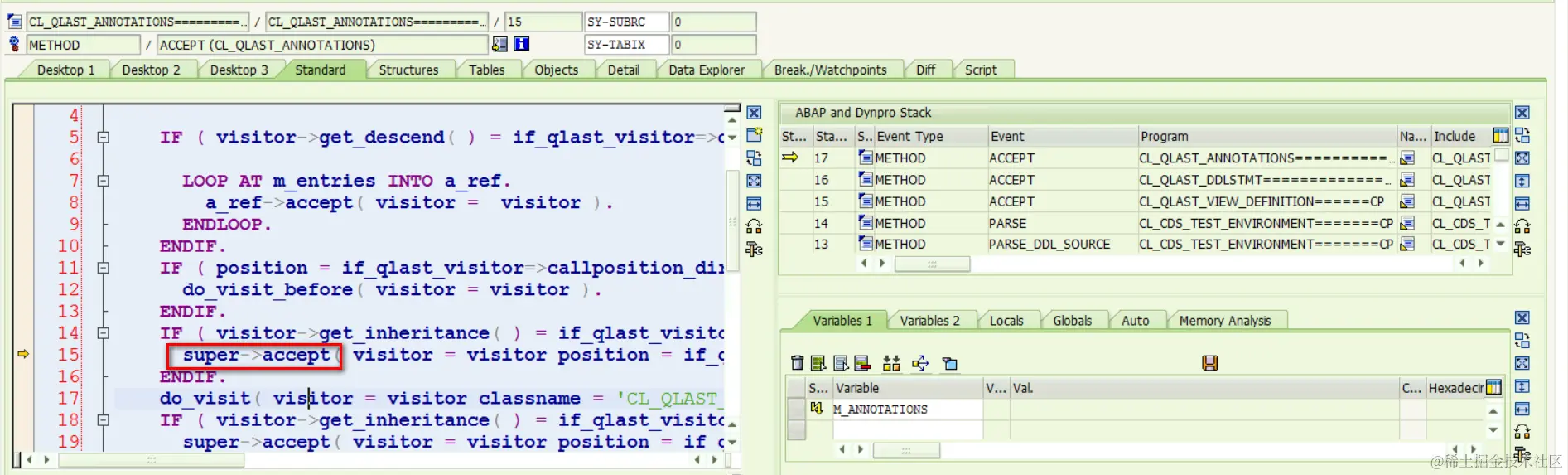Image resolution: width=1568 pixels, height=475 pixels.
Task: Close the Variables tool panel
Action: (x=1522, y=318)
